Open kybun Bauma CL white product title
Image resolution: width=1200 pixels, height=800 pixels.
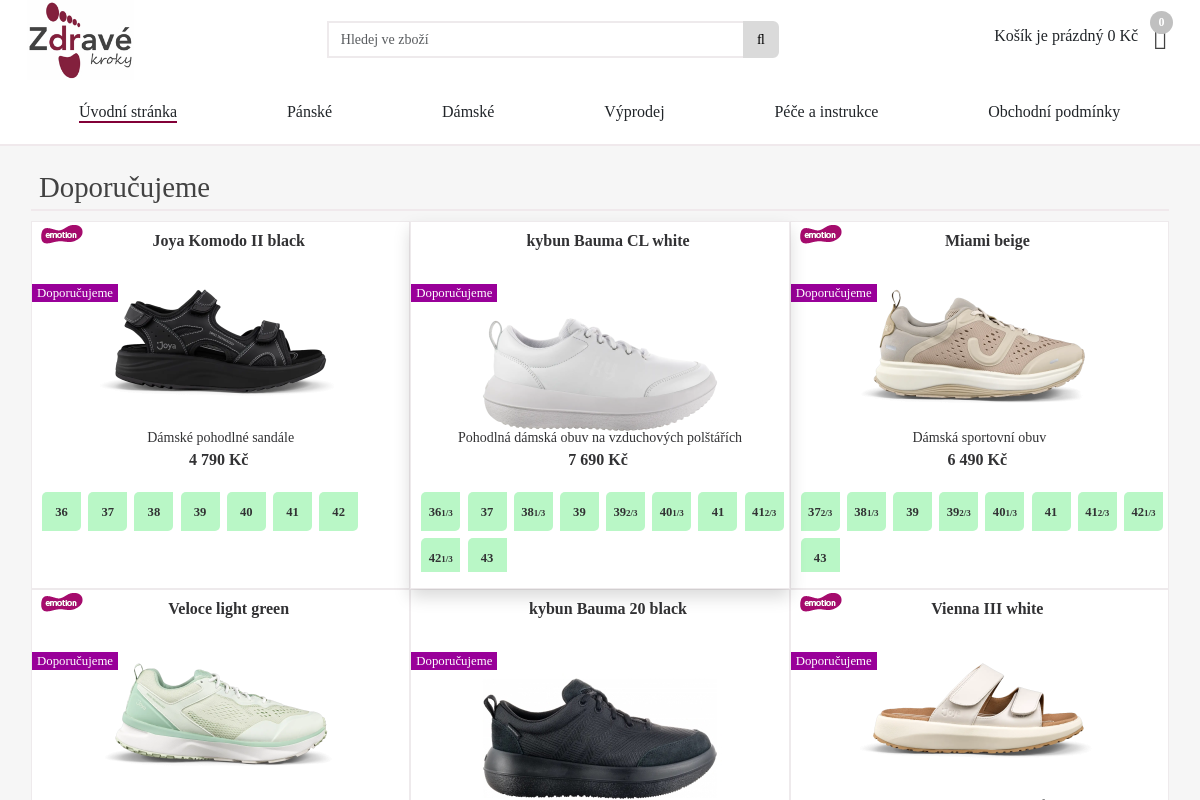point(608,241)
